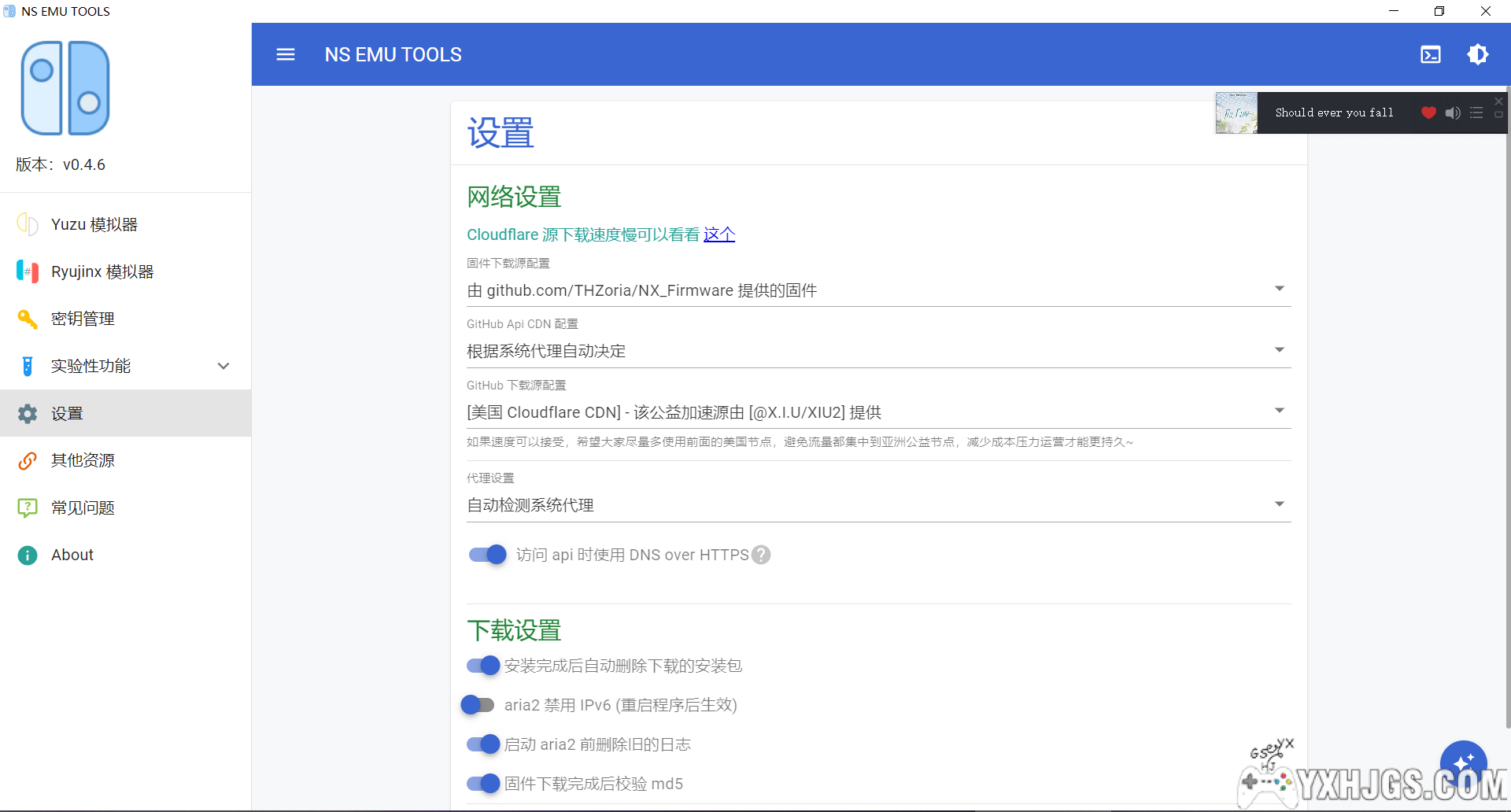This screenshot has height=812, width=1511.
Task: Open the hamburger navigation menu
Action: [285, 54]
